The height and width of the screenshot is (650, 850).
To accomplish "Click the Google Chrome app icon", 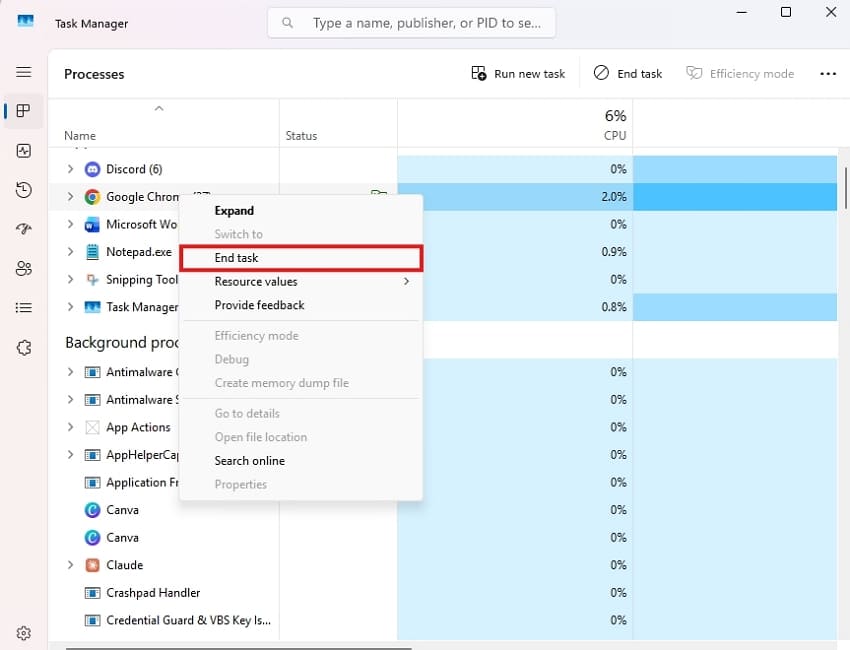I will click(92, 197).
